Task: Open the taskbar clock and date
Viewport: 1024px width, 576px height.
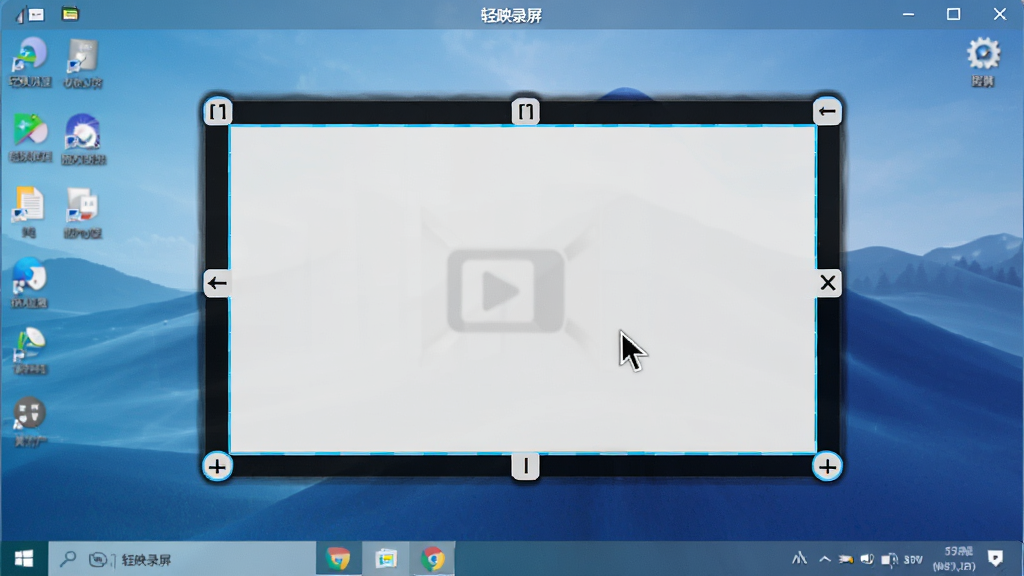Action: [x=954, y=559]
